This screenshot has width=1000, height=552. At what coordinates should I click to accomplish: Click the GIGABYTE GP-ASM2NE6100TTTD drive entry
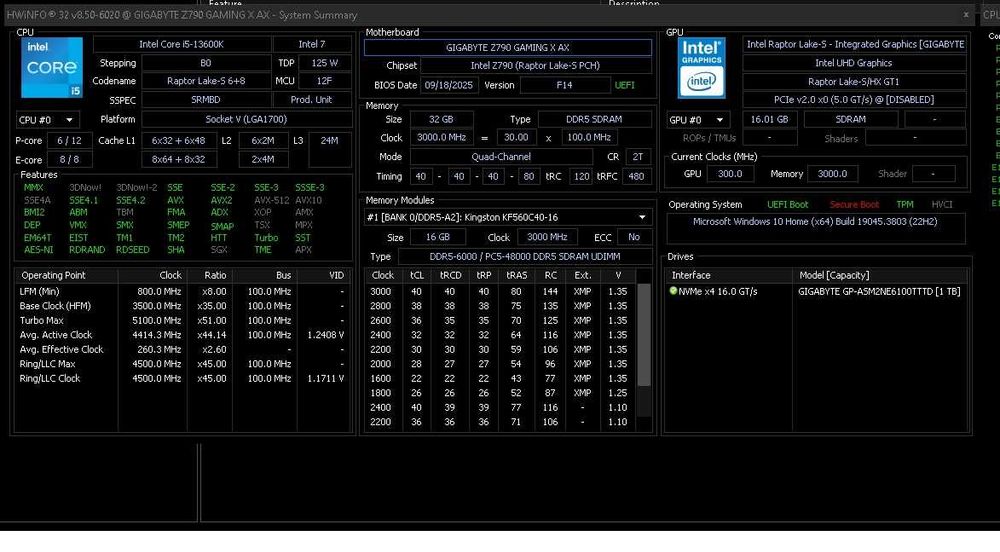click(x=879, y=291)
